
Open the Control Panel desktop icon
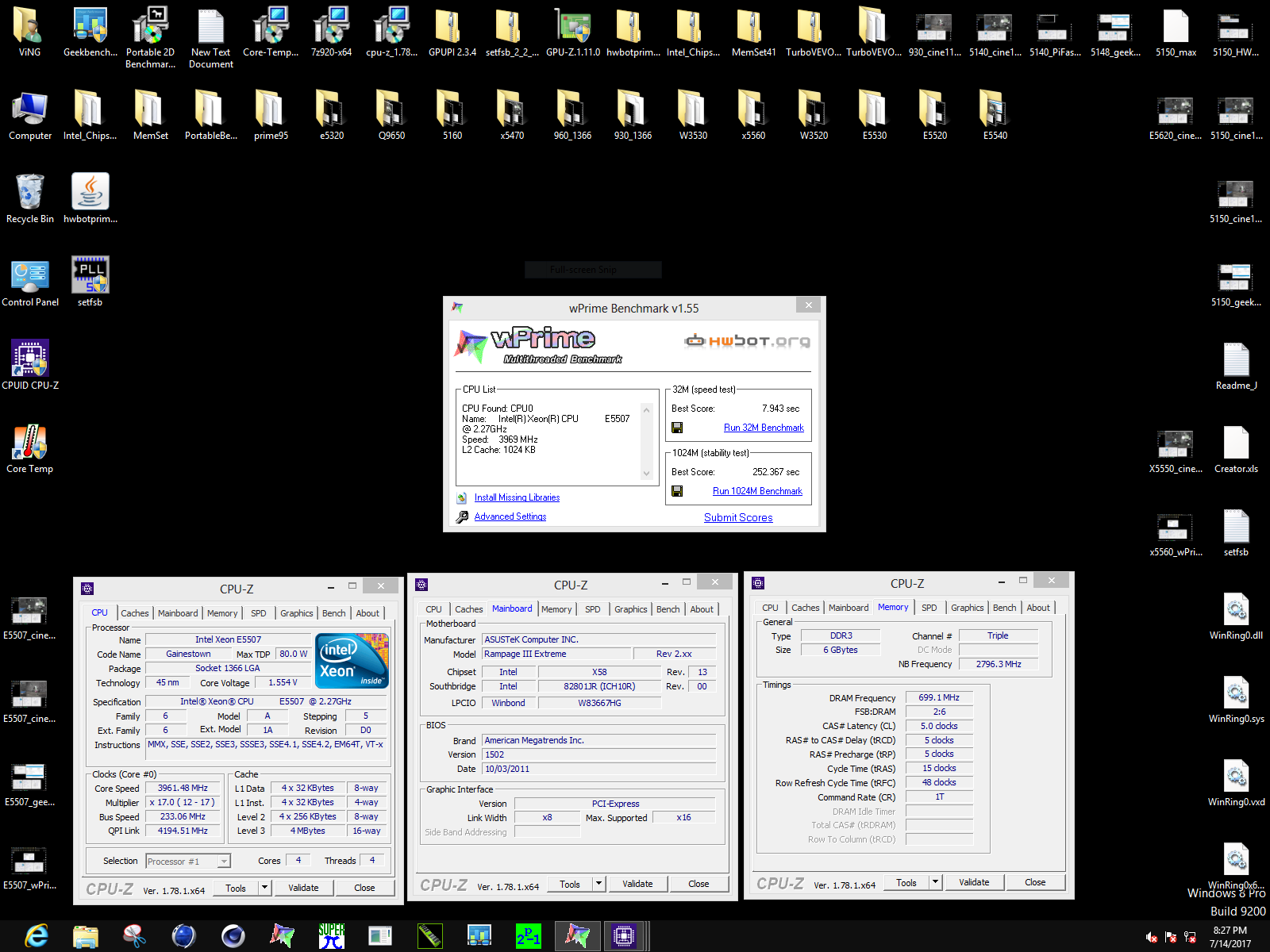click(30, 282)
